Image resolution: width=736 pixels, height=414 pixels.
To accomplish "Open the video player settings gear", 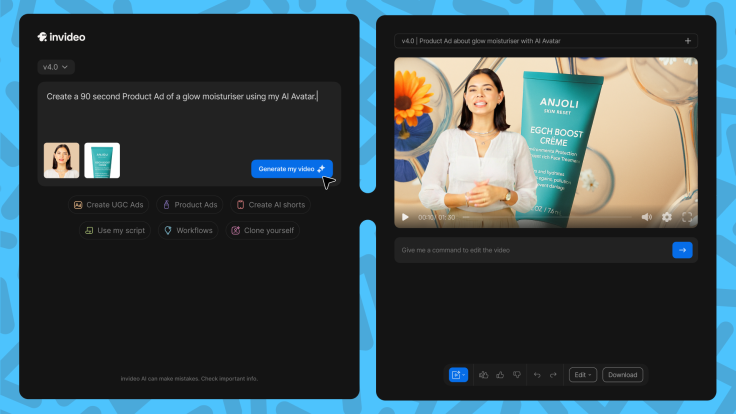I will click(667, 217).
